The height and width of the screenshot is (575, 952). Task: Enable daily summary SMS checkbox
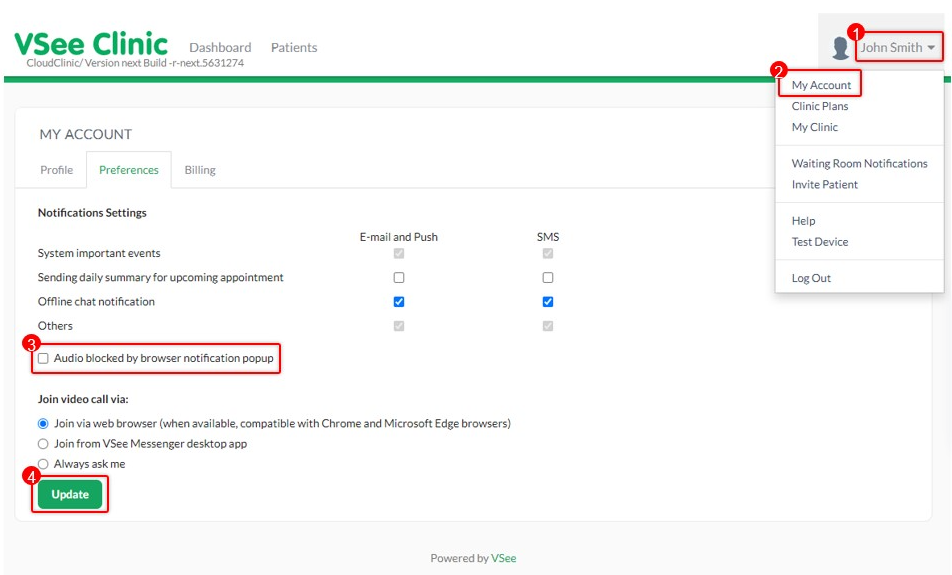pos(548,277)
